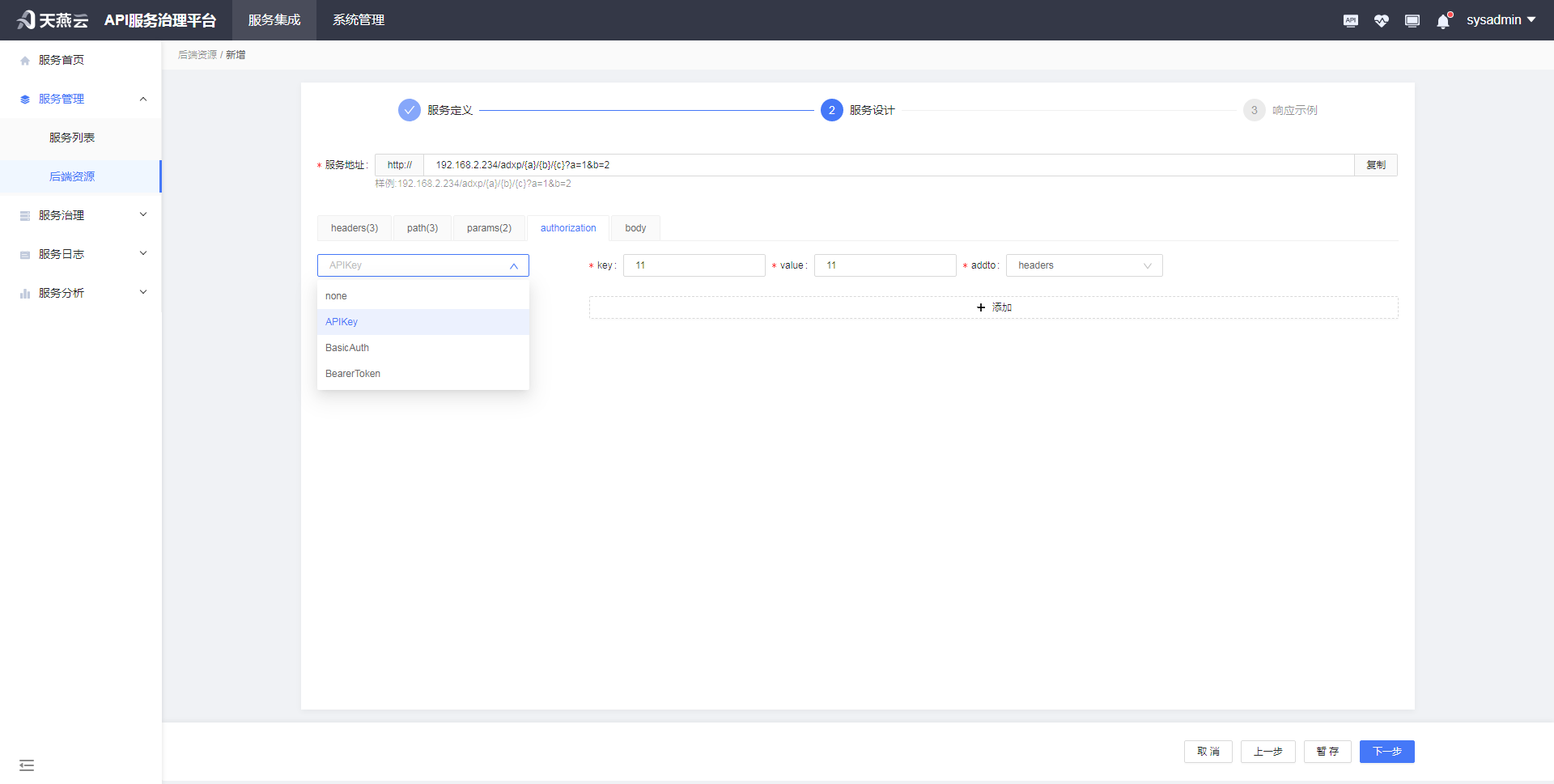Select BasicAuth authorization option
Screen dimensions: 1554x784
click(x=346, y=347)
